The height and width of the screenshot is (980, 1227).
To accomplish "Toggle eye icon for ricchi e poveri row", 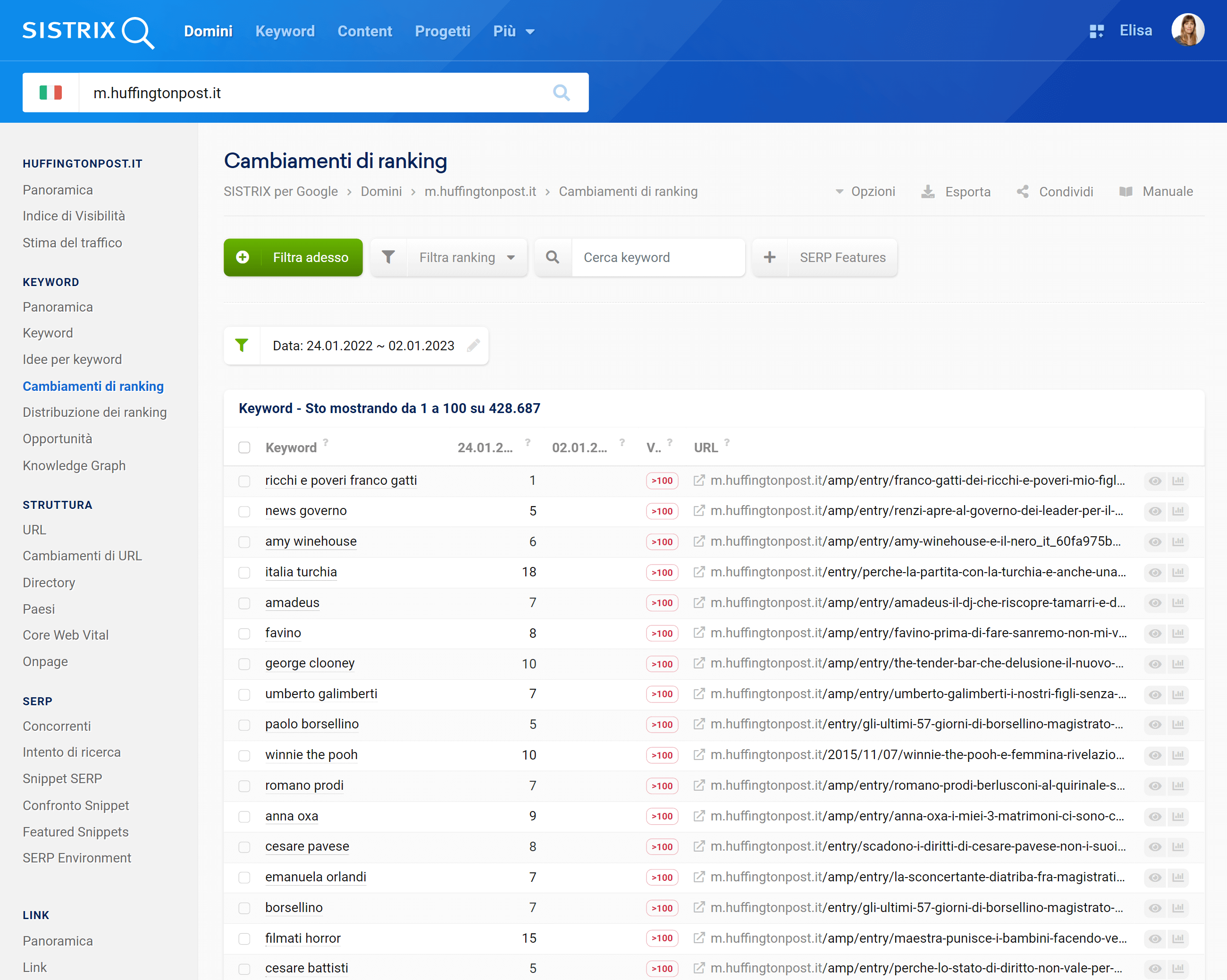I will pos(1155,481).
